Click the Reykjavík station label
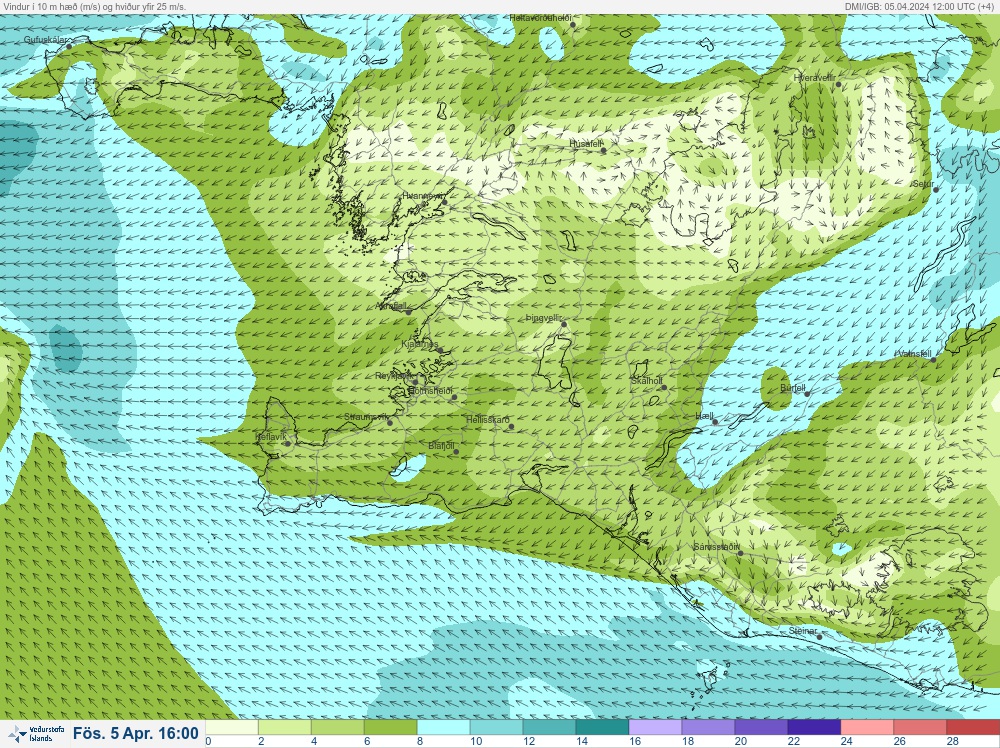The height and width of the screenshot is (748, 1000). [x=394, y=376]
